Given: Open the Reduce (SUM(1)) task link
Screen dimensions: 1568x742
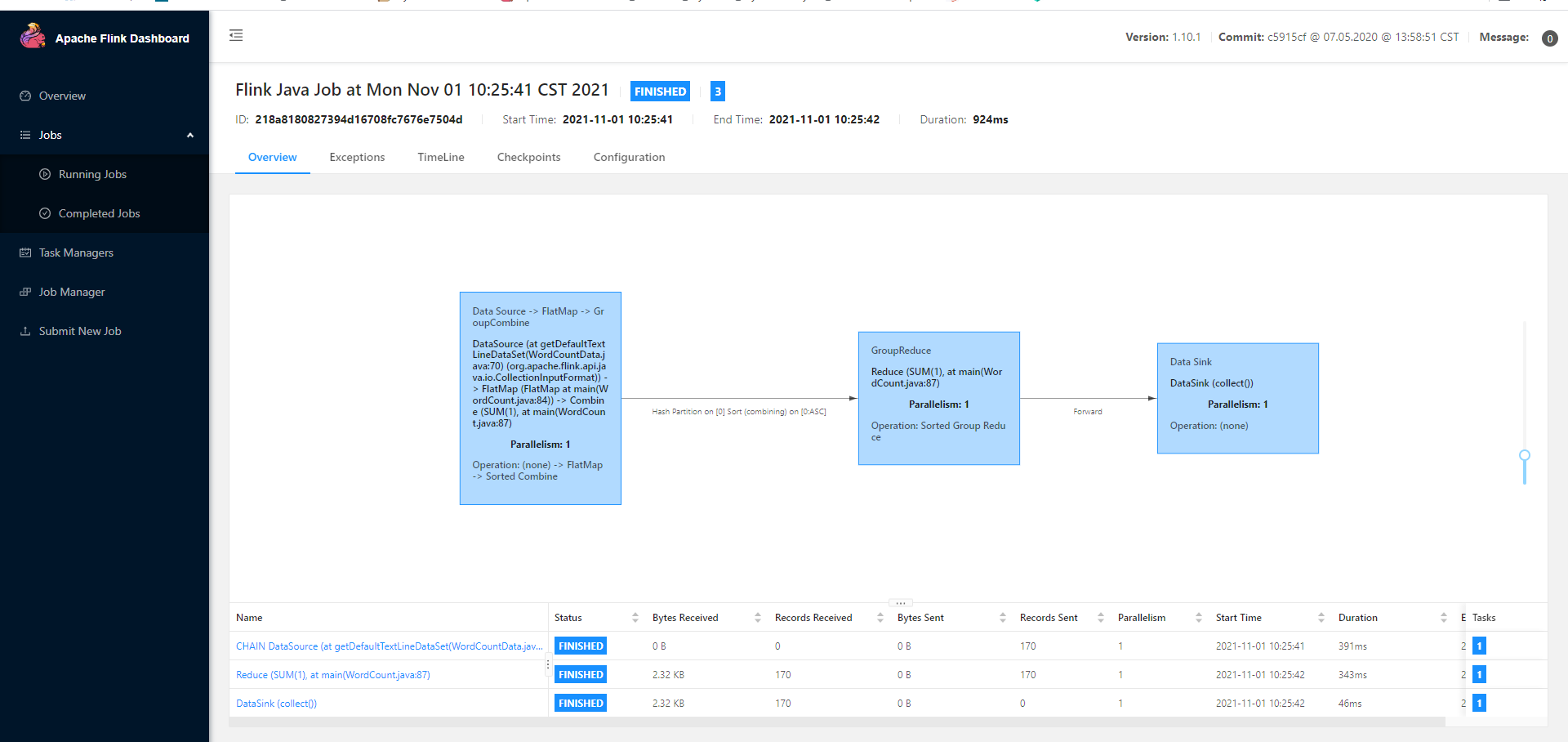Looking at the screenshot, I should pos(333,675).
